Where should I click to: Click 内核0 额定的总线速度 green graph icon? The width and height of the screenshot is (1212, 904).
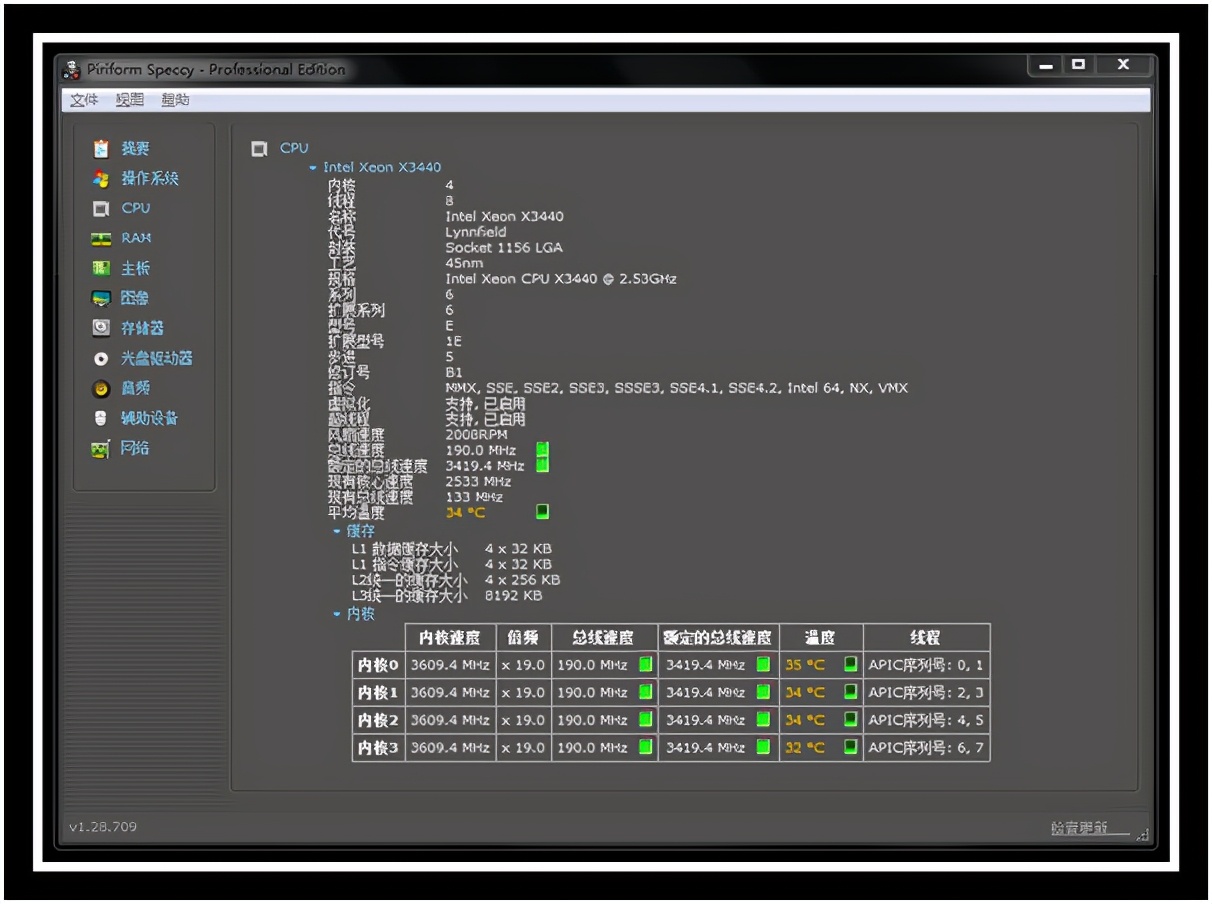click(x=763, y=664)
